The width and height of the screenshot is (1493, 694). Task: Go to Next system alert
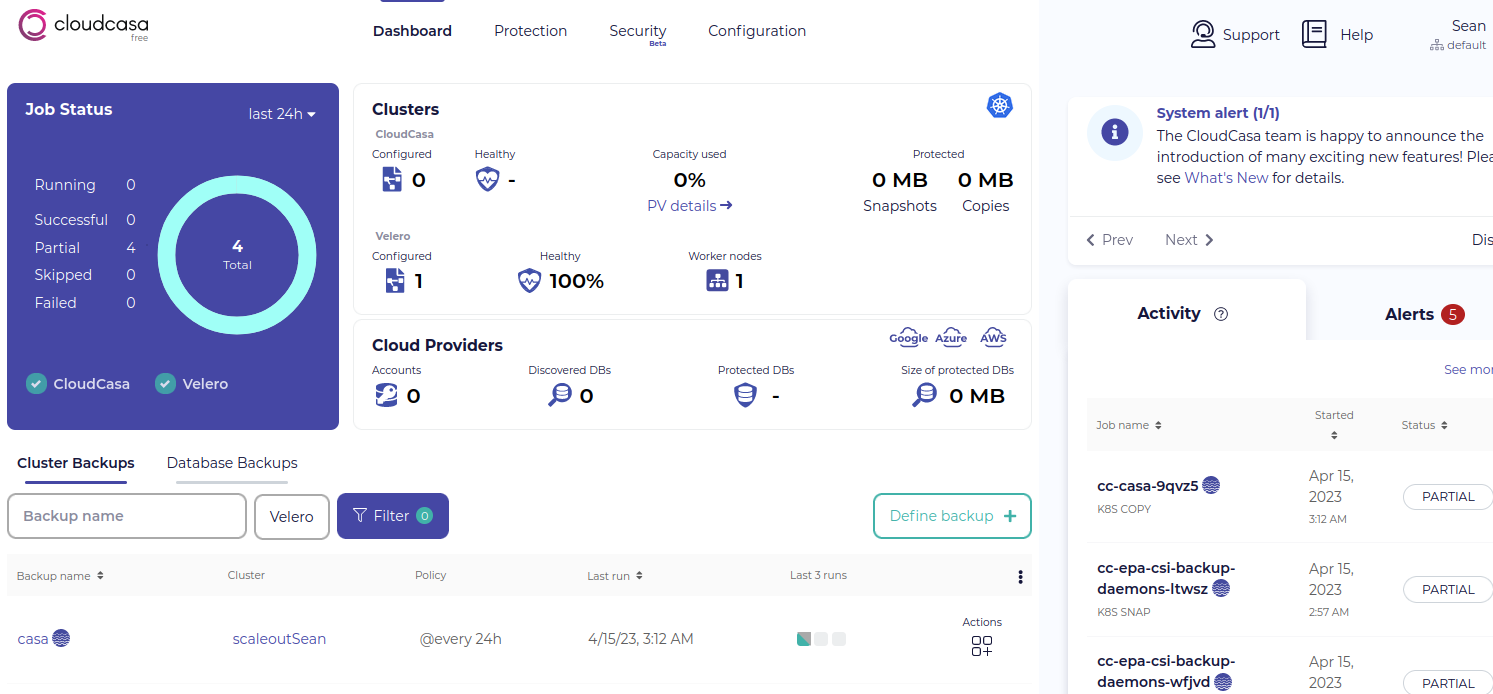tap(1189, 240)
